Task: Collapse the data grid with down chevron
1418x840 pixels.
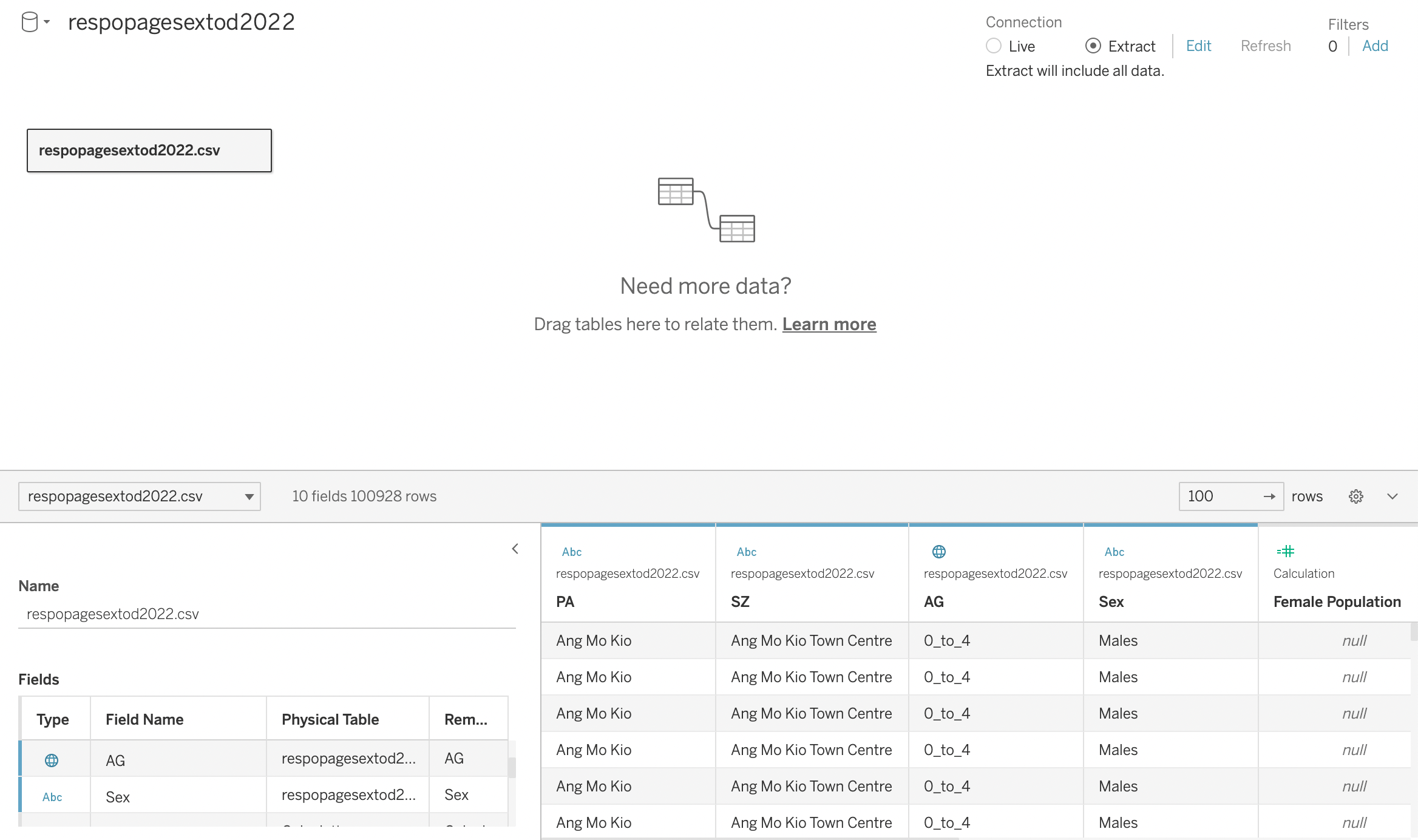Action: point(1393,496)
